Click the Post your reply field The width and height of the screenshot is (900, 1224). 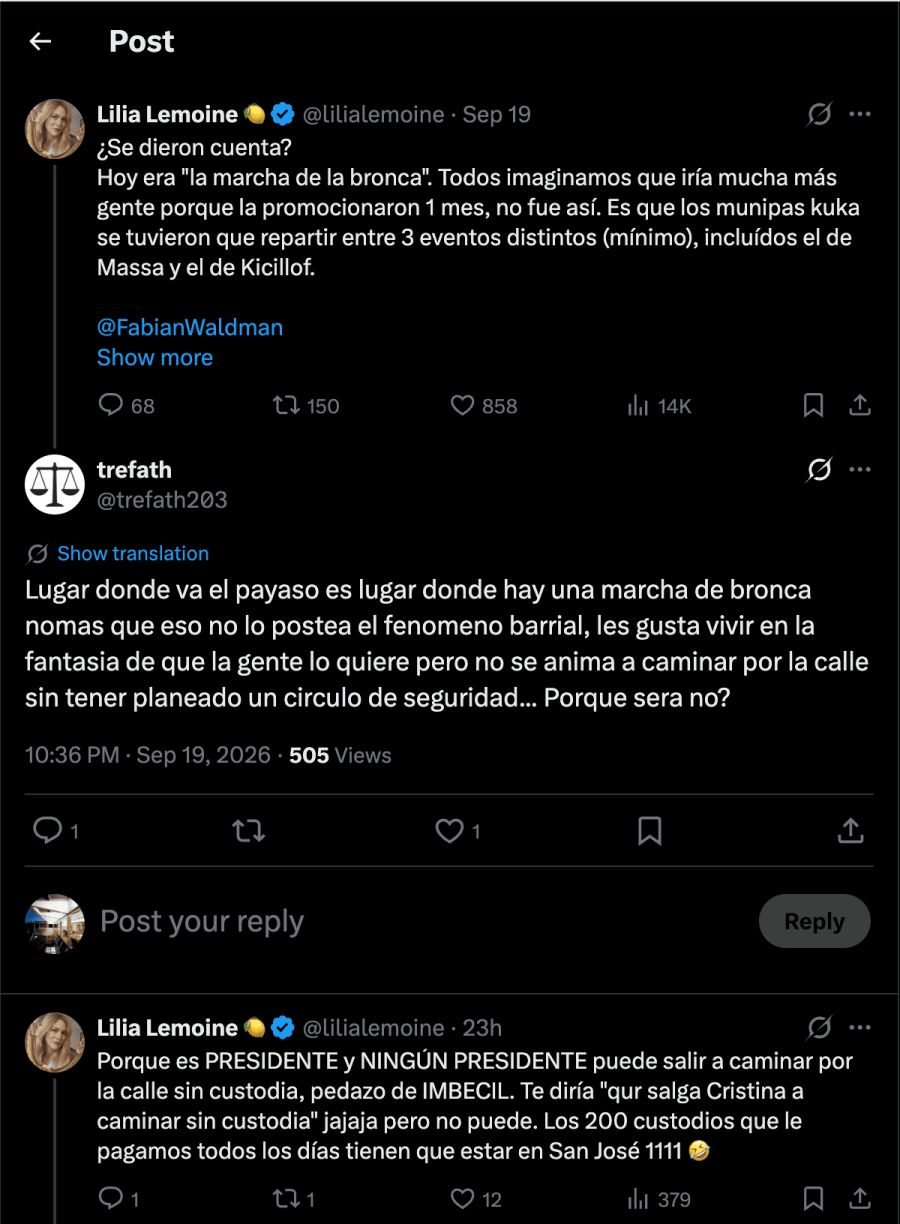click(x=420, y=921)
